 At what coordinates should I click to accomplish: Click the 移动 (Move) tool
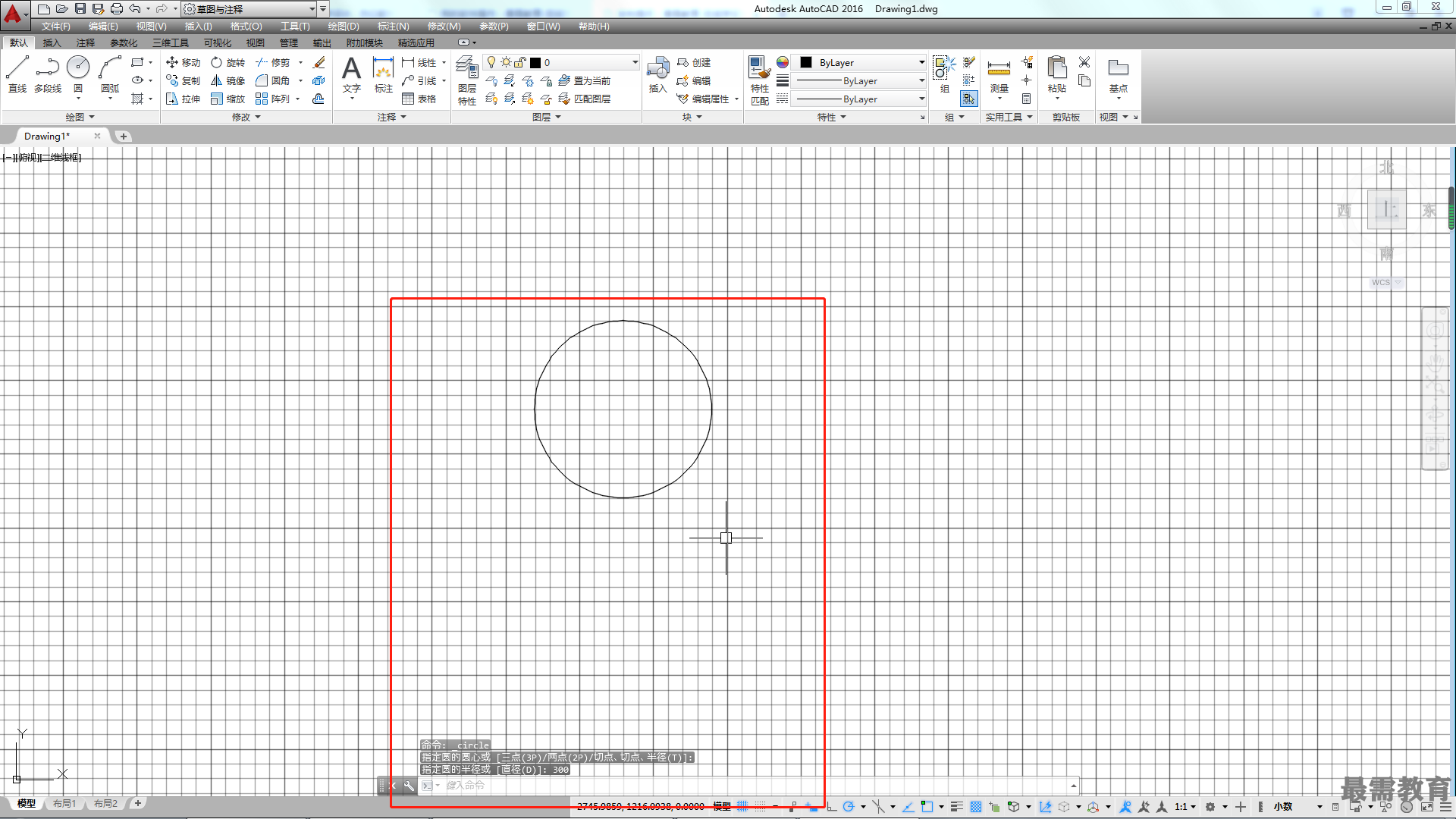click(183, 62)
